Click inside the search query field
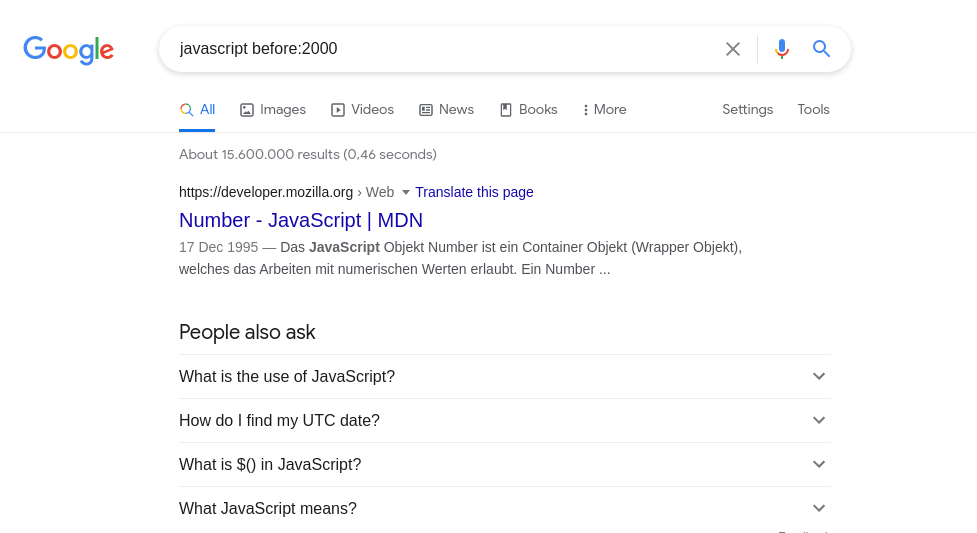The image size is (977, 533). 440,49
